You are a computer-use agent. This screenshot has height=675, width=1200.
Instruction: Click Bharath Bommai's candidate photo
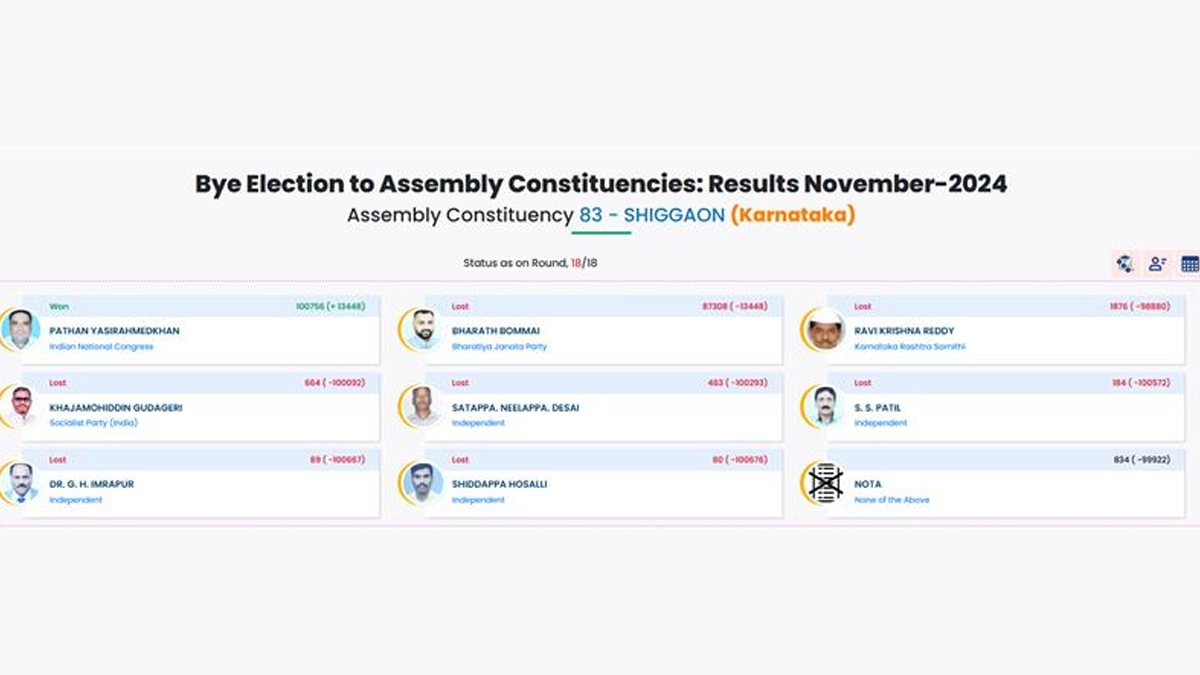[x=423, y=329]
